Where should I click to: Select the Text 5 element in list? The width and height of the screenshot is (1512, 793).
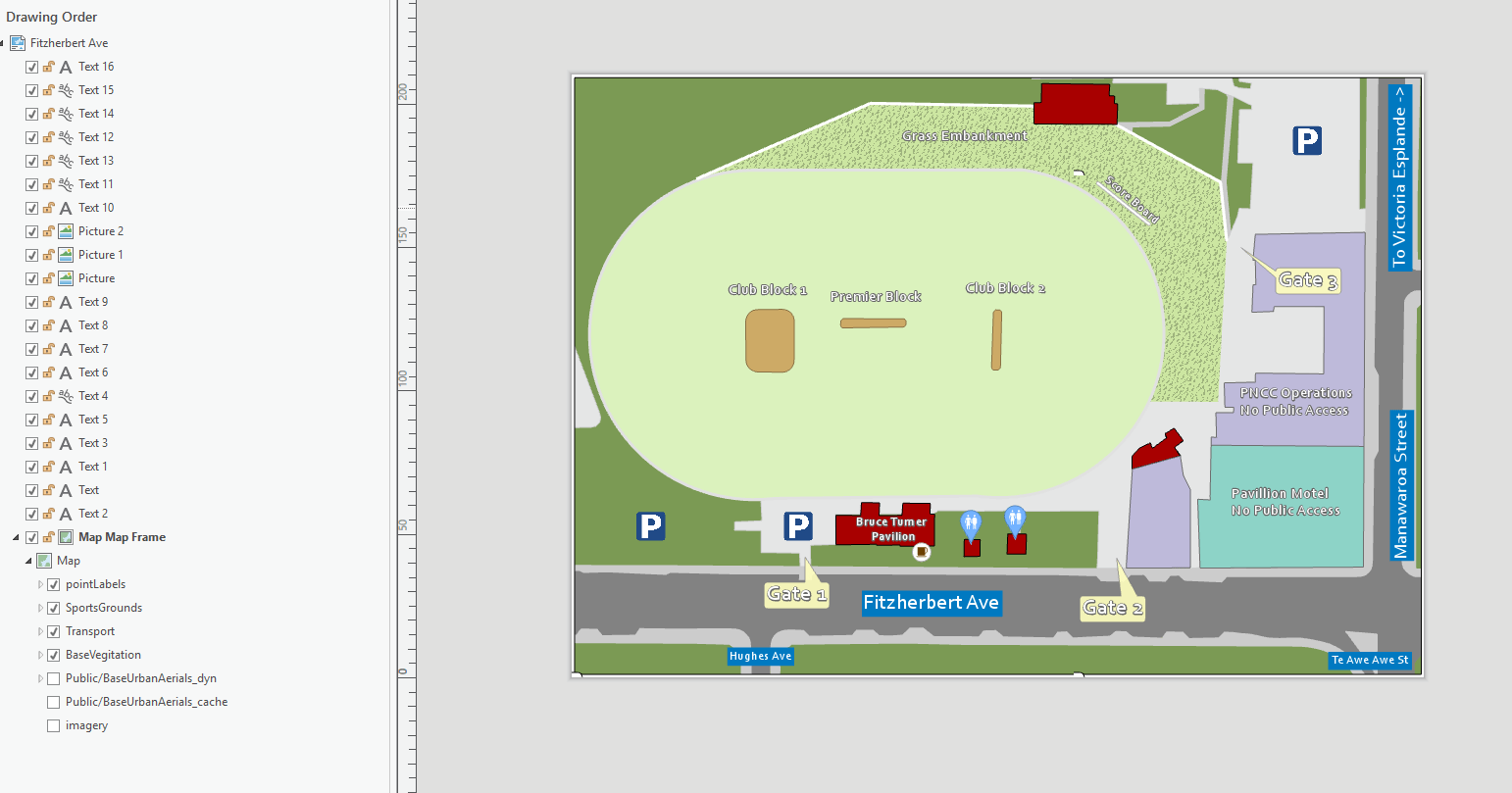(x=93, y=420)
